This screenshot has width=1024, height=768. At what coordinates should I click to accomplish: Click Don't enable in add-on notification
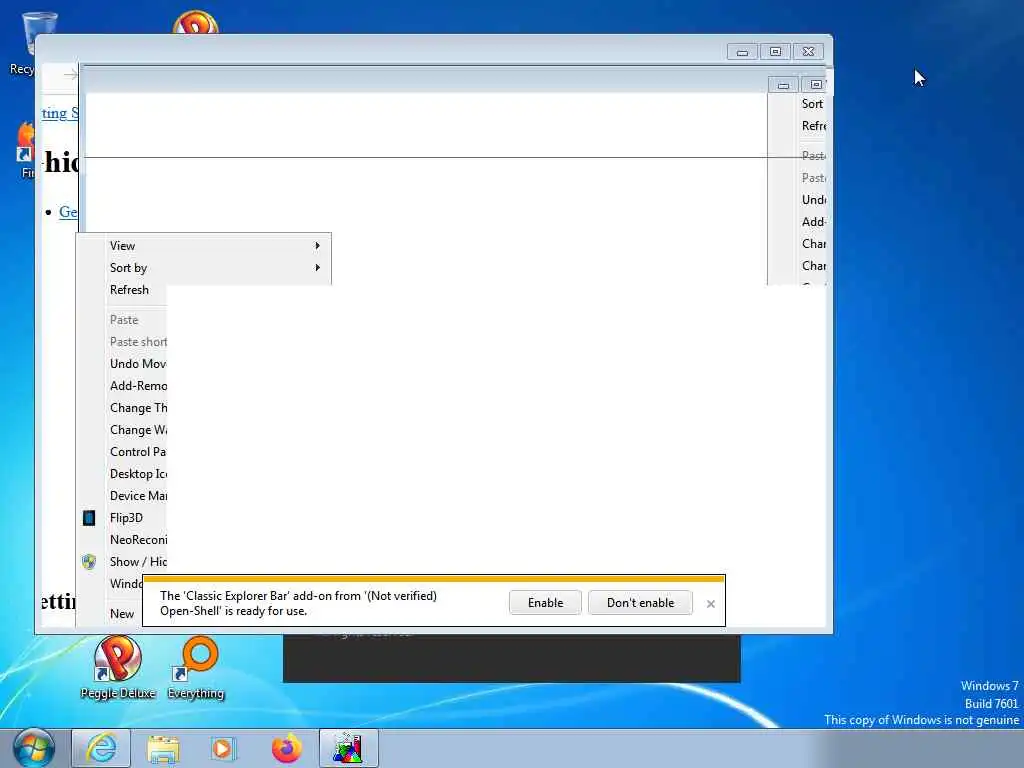tap(640, 603)
